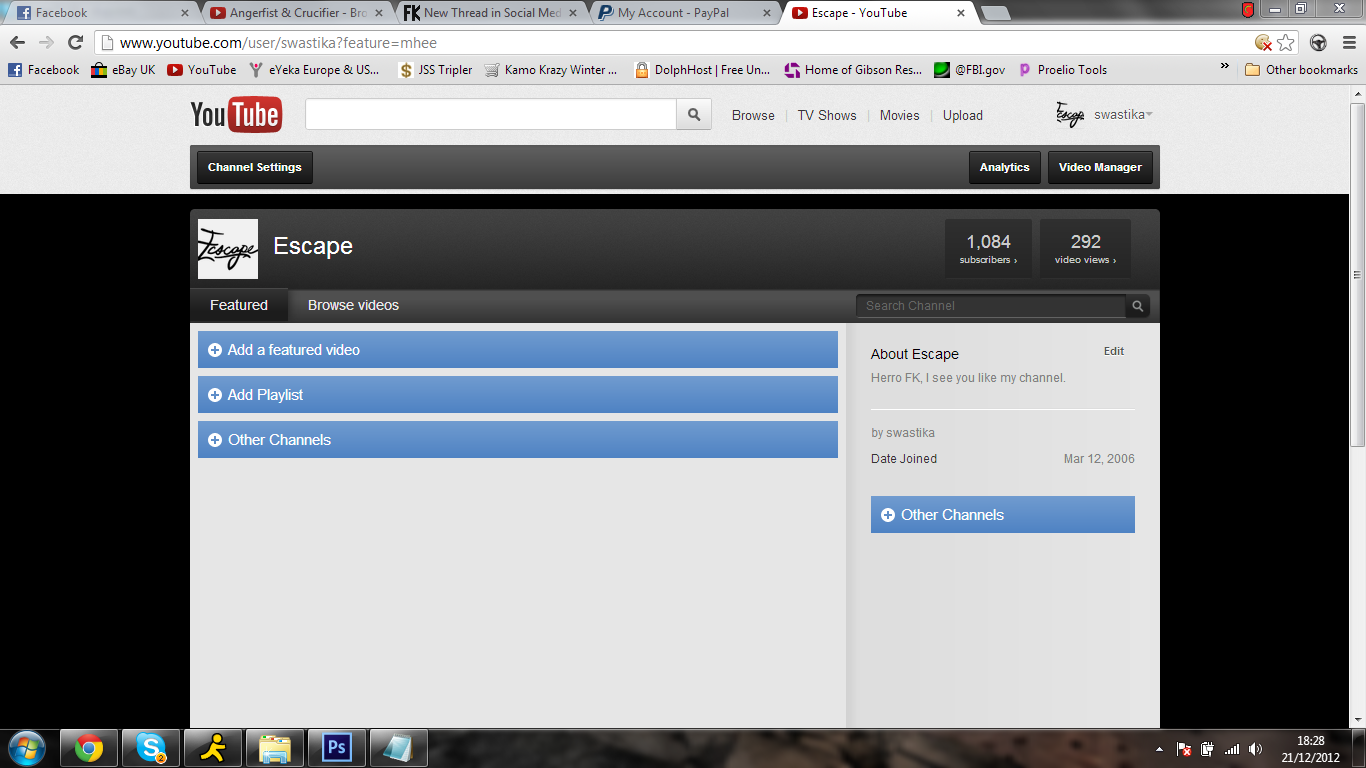Open the eBay UK bookmark
Screen dimensions: 1366x768
123,70
